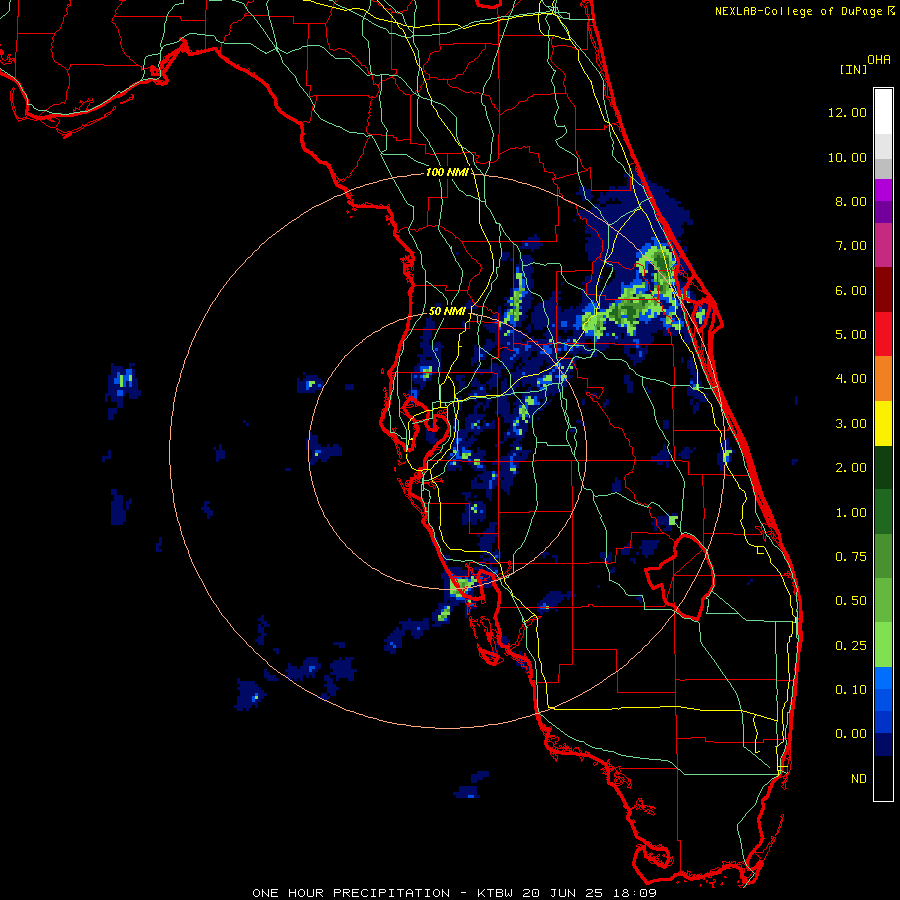Click the OHA product label
Viewport: 900px width, 900px height.
[x=879, y=60]
